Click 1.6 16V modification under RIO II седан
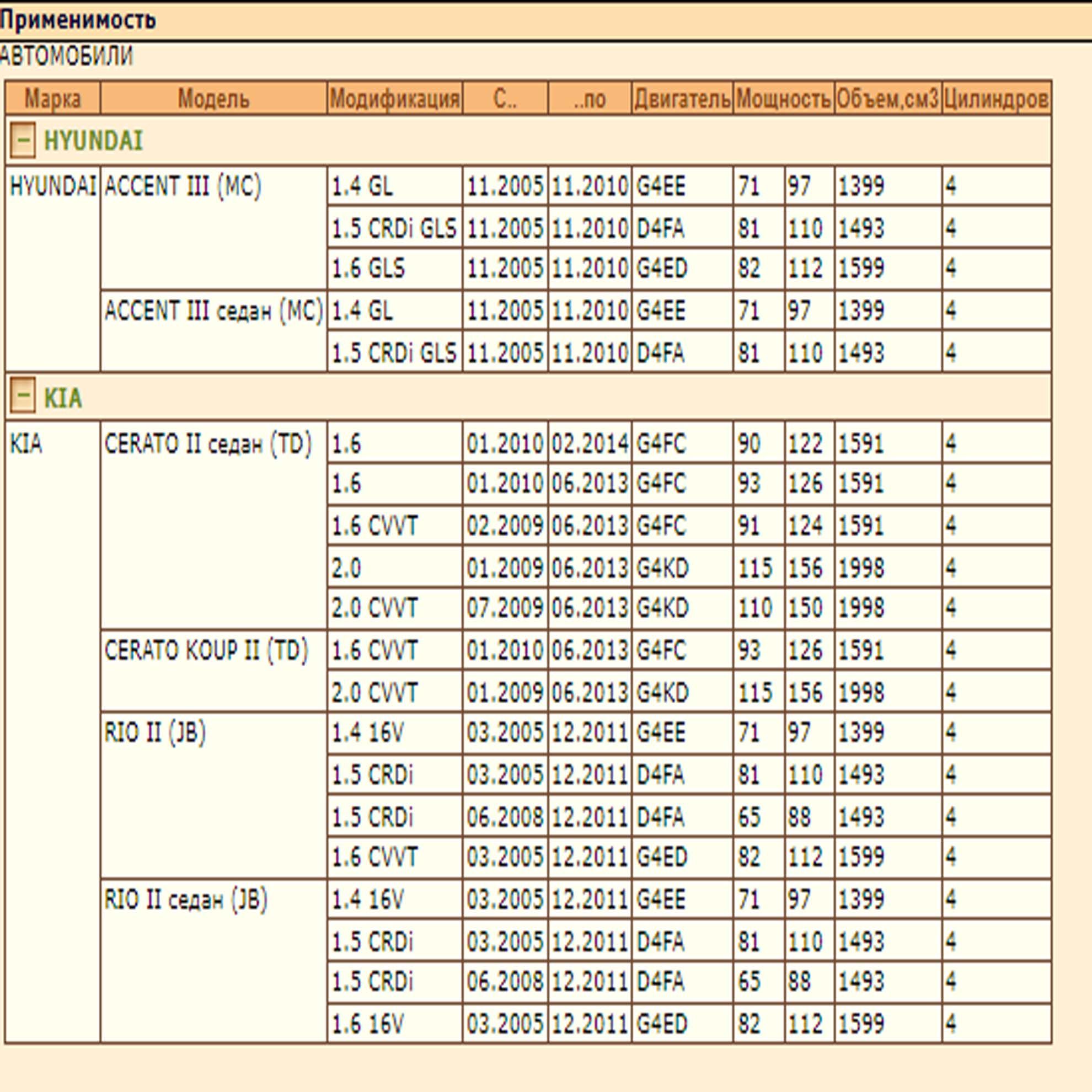Image resolution: width=1092 pixels, height=1092 pixels. (394, 1024)
